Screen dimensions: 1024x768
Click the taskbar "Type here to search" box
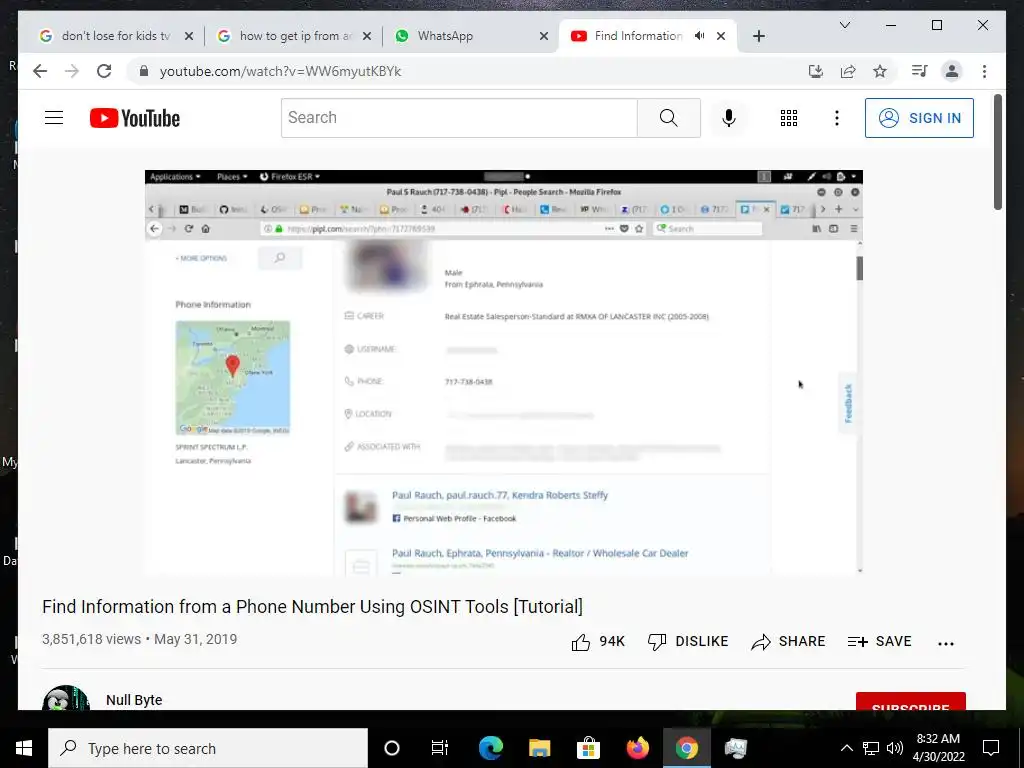[x=208, y=748]
